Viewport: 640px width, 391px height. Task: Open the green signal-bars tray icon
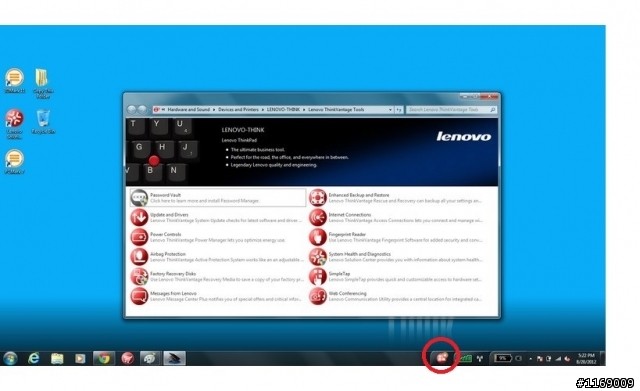coord(465,358)
